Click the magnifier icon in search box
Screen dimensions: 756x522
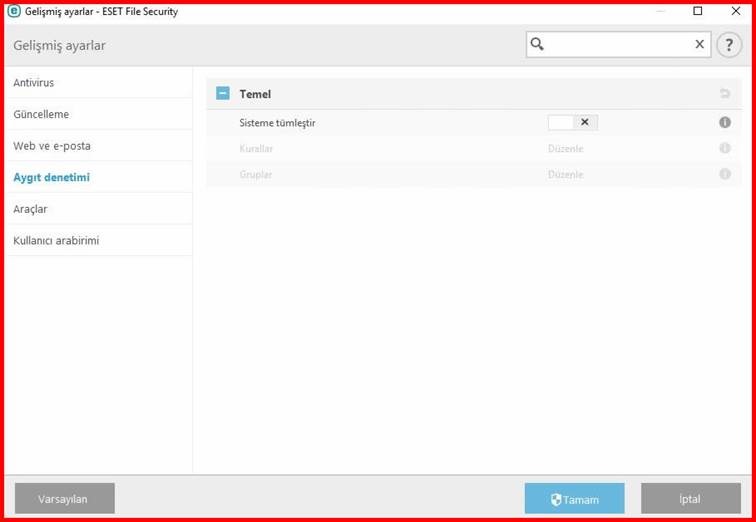537,44
